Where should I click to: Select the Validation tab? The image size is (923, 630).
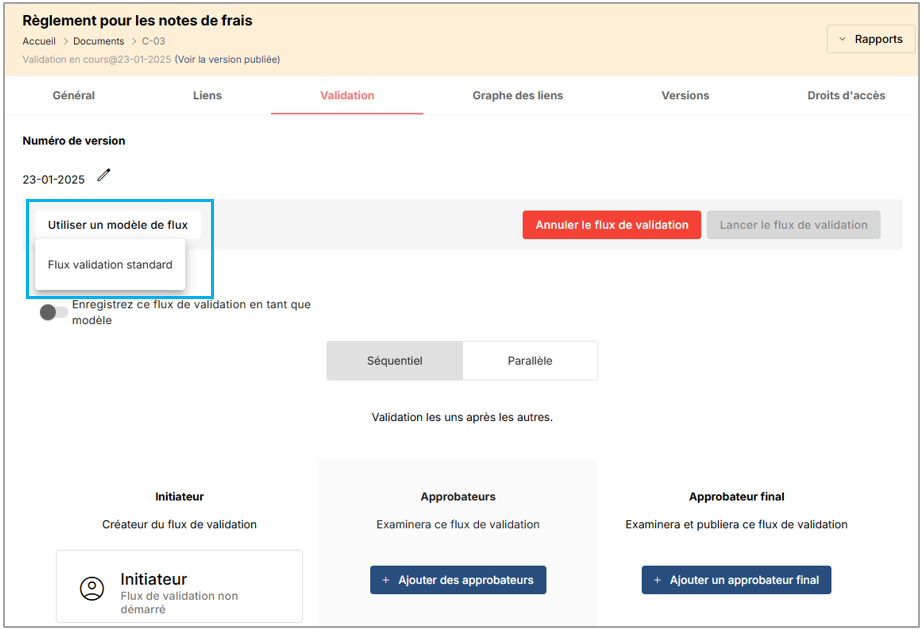[x=347, y=96]
